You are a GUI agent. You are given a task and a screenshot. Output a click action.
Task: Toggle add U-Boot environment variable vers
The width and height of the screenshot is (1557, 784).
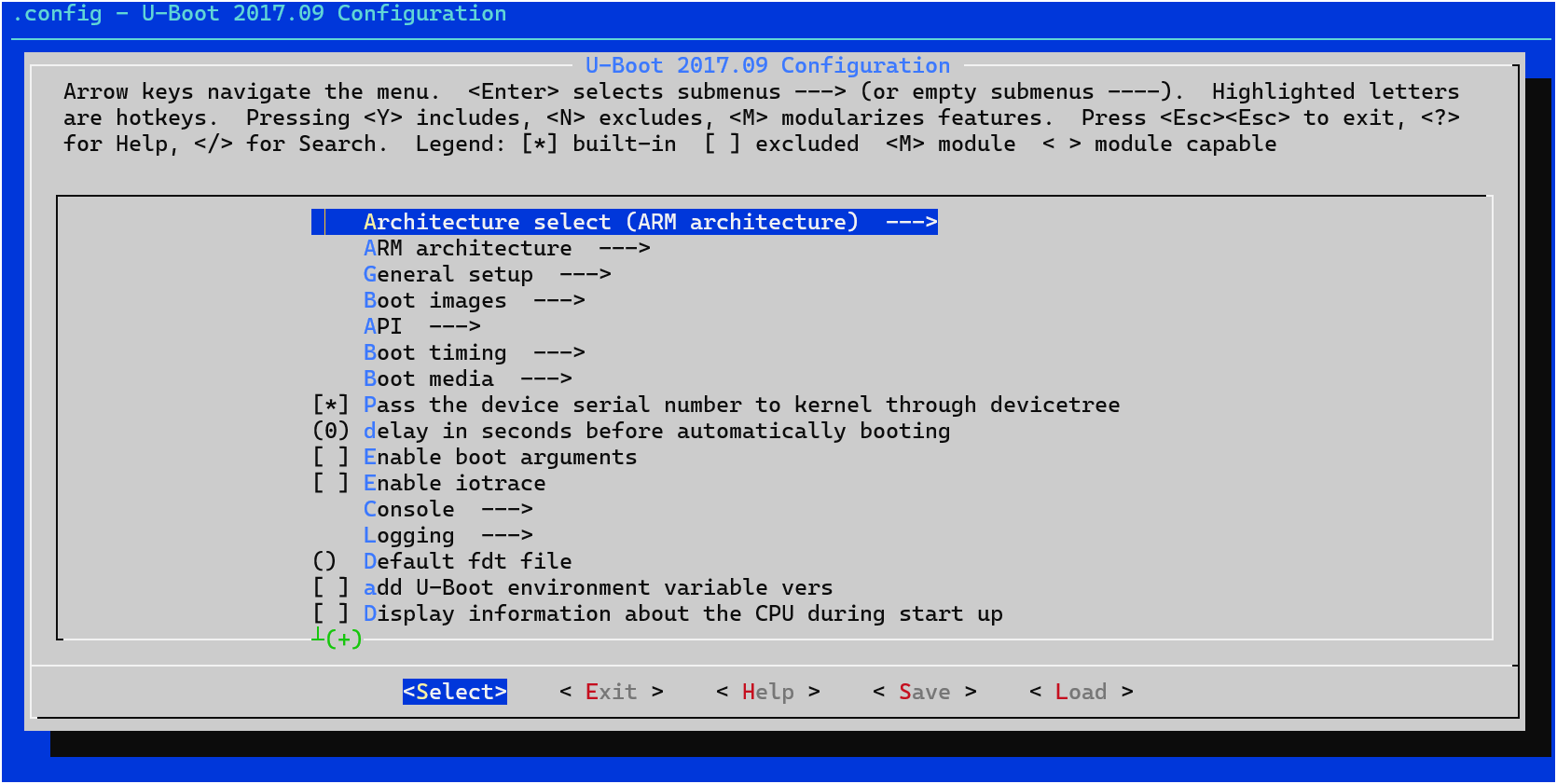pyautogui.click(x=330, y=587)
